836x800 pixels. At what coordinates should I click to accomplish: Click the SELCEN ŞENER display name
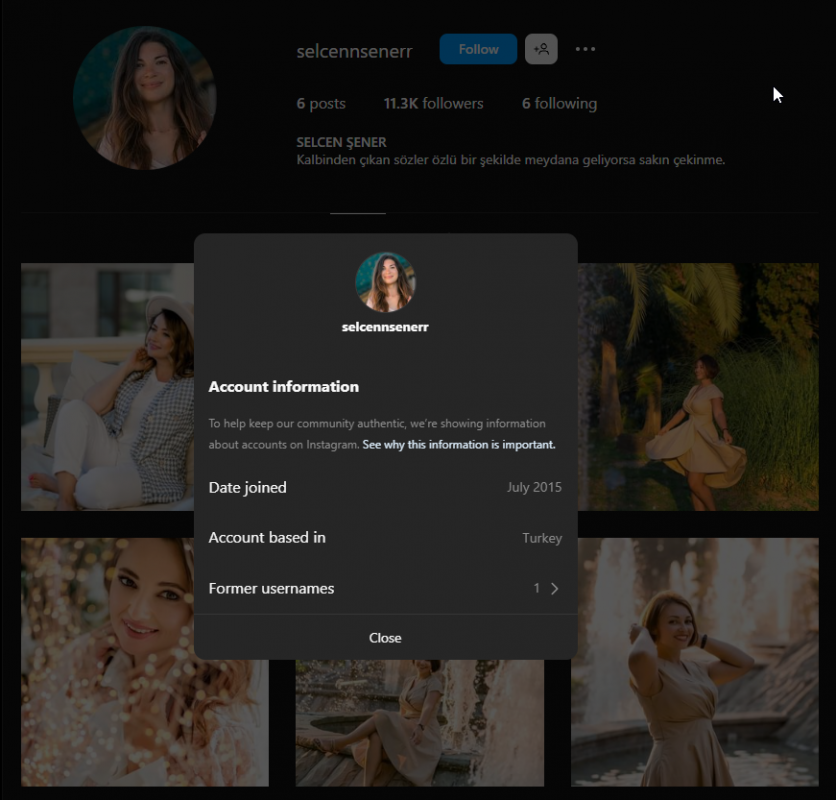coord(341,142)
